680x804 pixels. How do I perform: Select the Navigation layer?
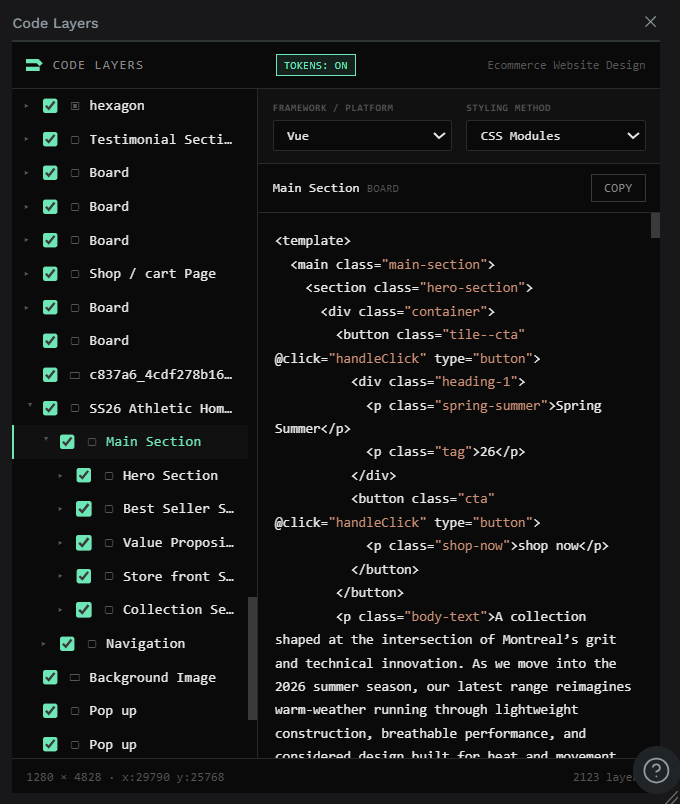point(145,644)
